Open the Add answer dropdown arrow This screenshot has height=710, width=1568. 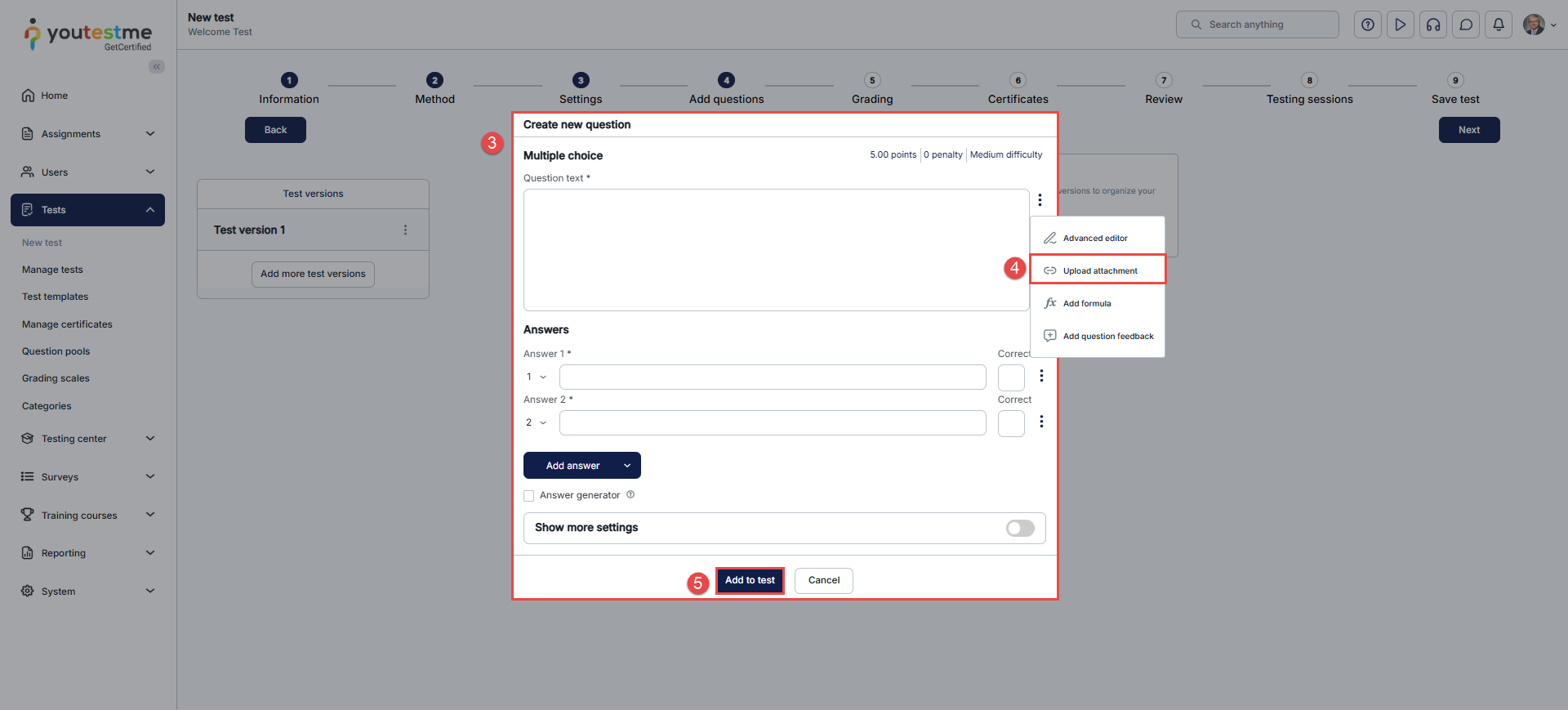click(x=627, y=466)
